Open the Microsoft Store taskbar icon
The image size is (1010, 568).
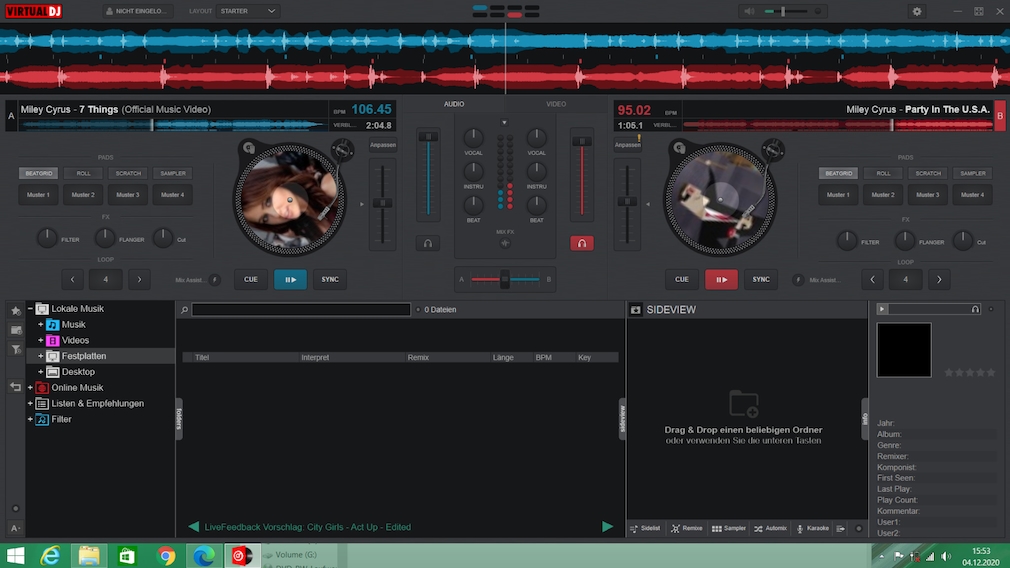tap(127, 555)
